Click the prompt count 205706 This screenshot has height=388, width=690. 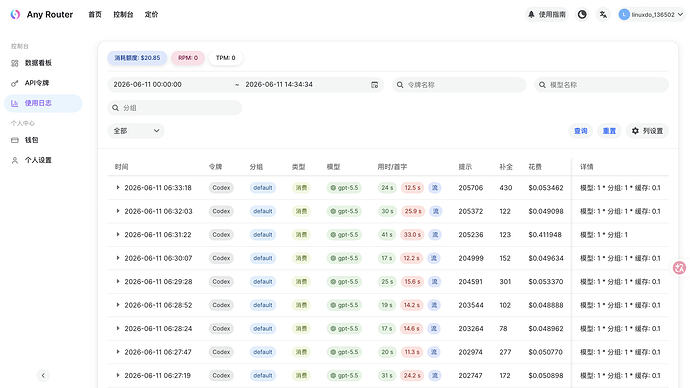click(470, 188)
